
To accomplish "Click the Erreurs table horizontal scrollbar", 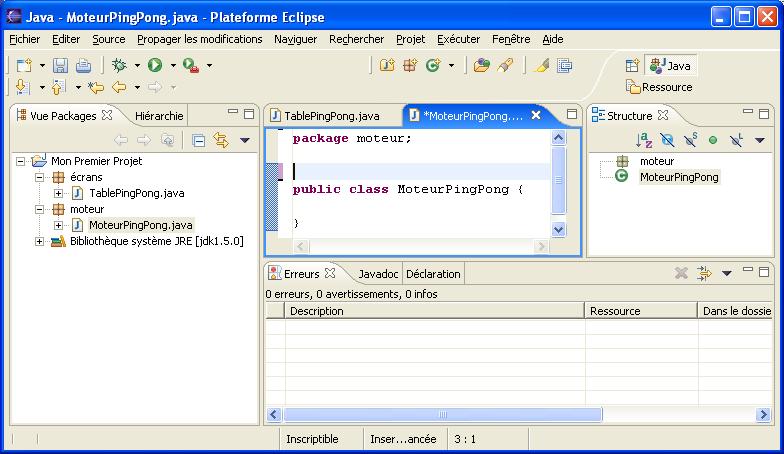I will click(440, 415).
